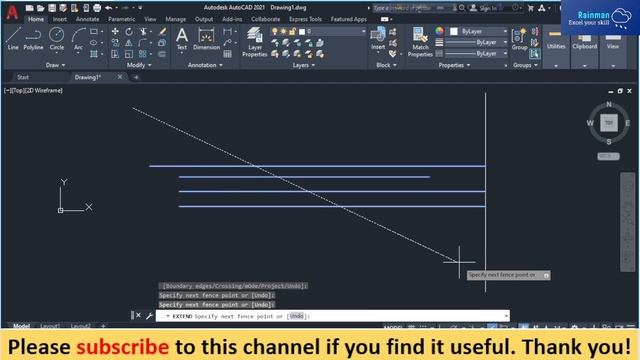Open the Insert ribbon tab
This screenshot has width=640, height=360.
pos(60,19)
